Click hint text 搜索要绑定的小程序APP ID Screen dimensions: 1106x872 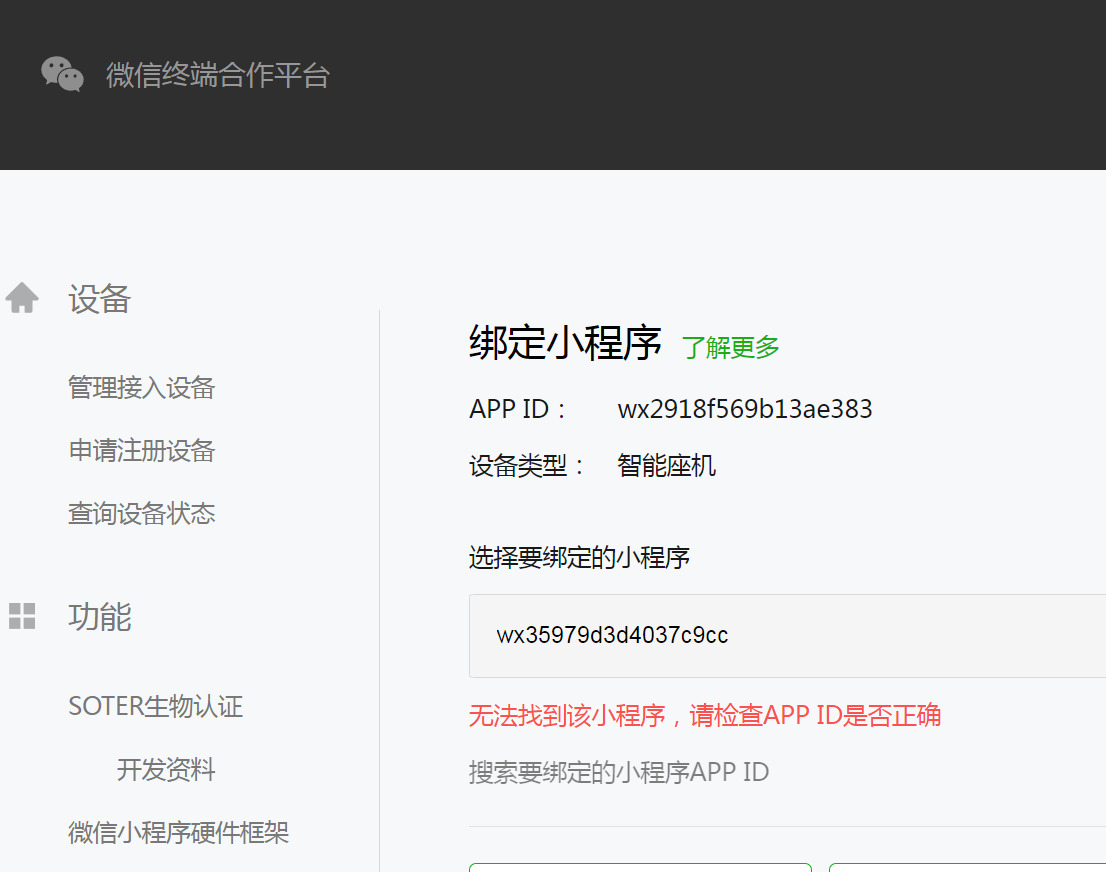(619, 773)
